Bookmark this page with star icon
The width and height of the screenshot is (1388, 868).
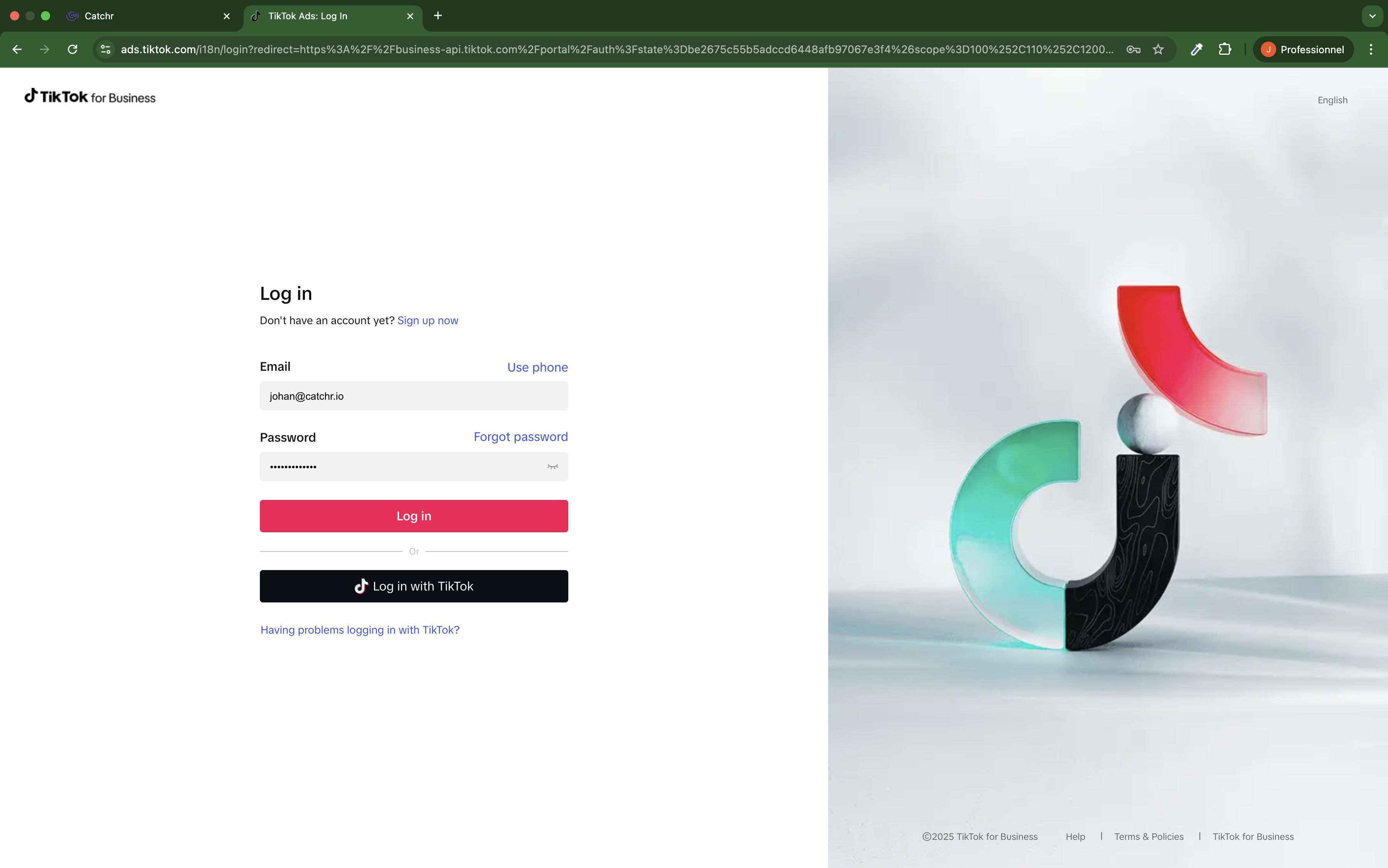1158,49
